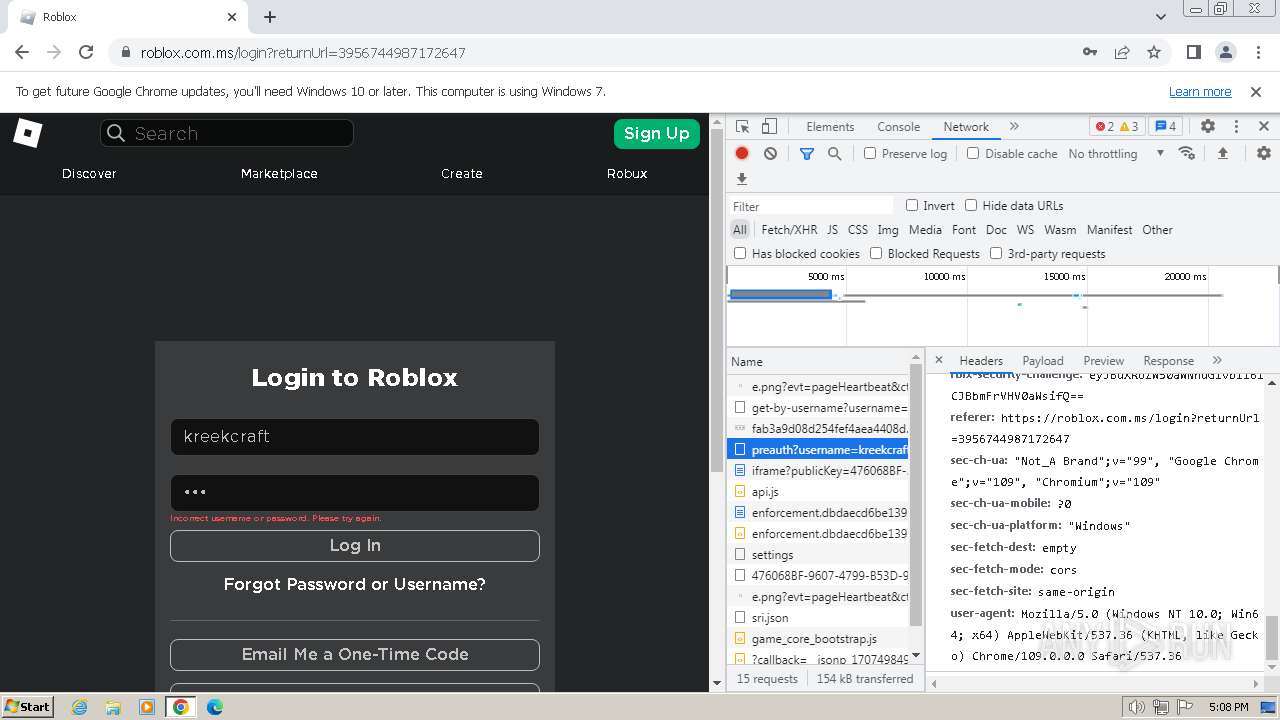The width and height of the screenshot is (1280, 720).
Task: Open the Payload tab
Action: [x=1042, y=361]
